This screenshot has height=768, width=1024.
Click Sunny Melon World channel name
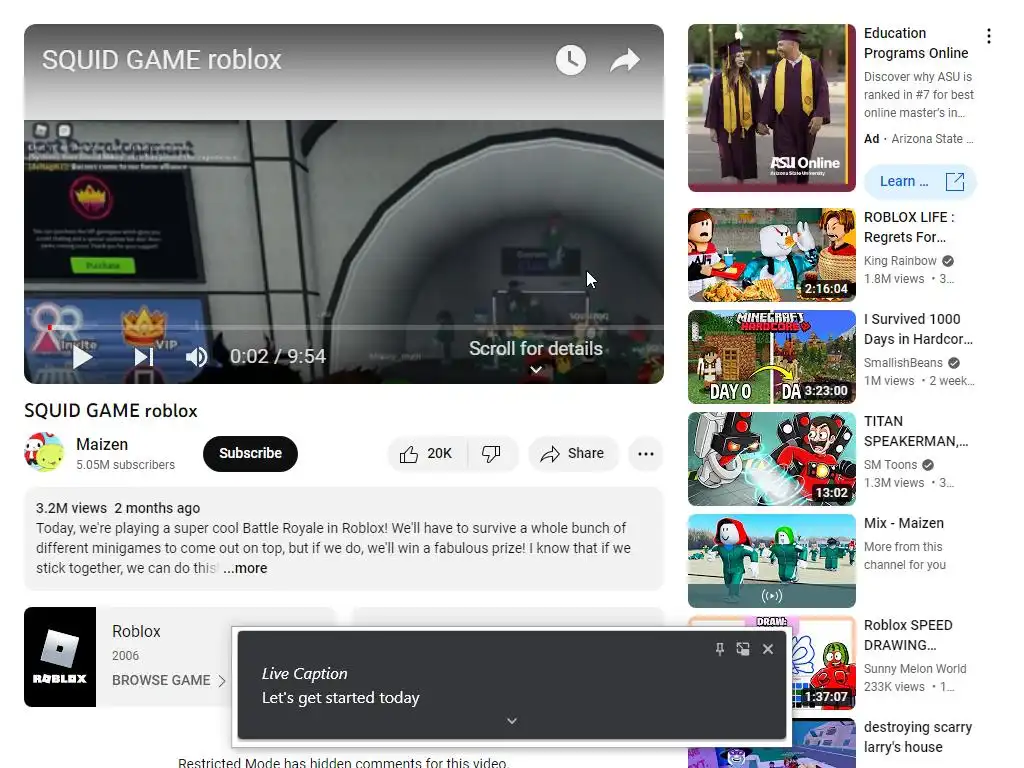pos(915,669)
